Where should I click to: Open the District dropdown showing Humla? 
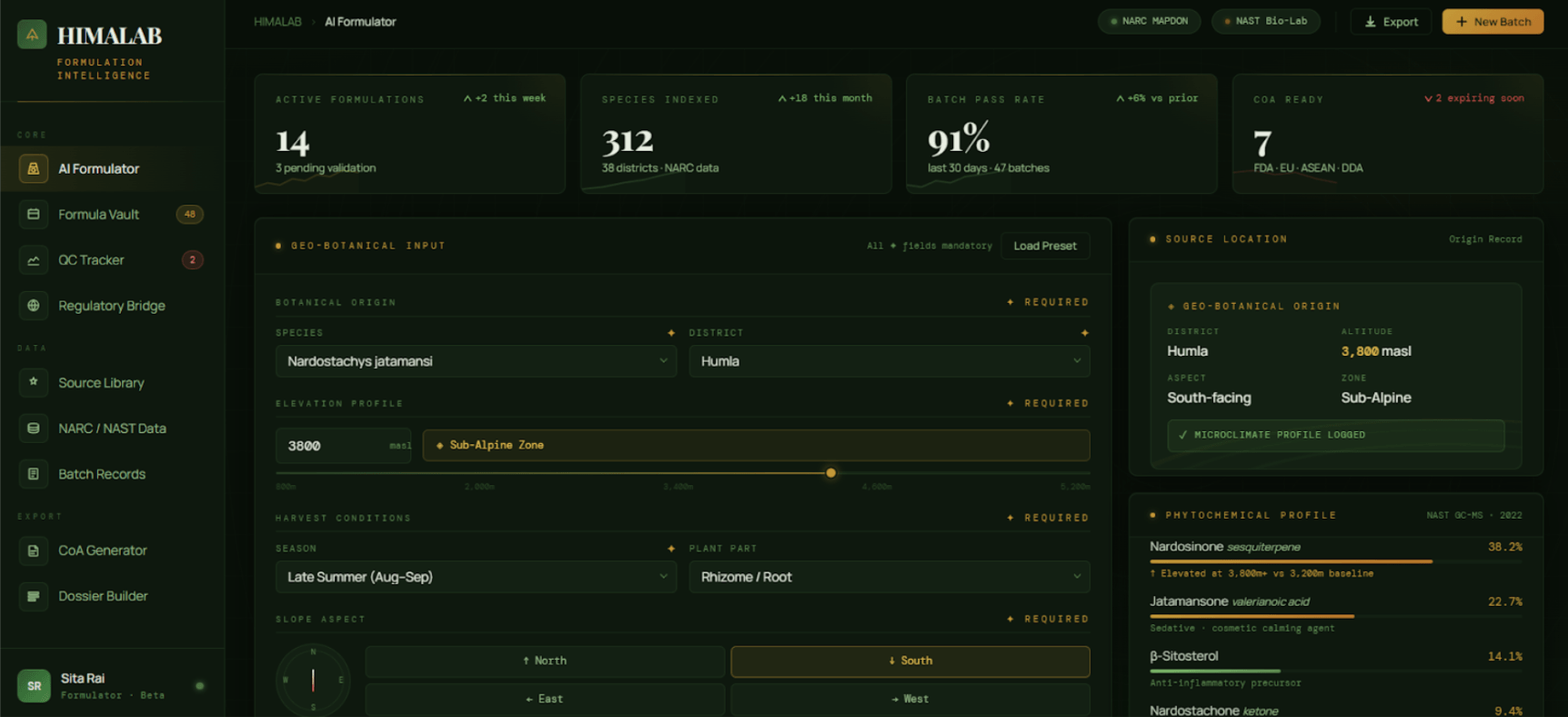(889, 361)
